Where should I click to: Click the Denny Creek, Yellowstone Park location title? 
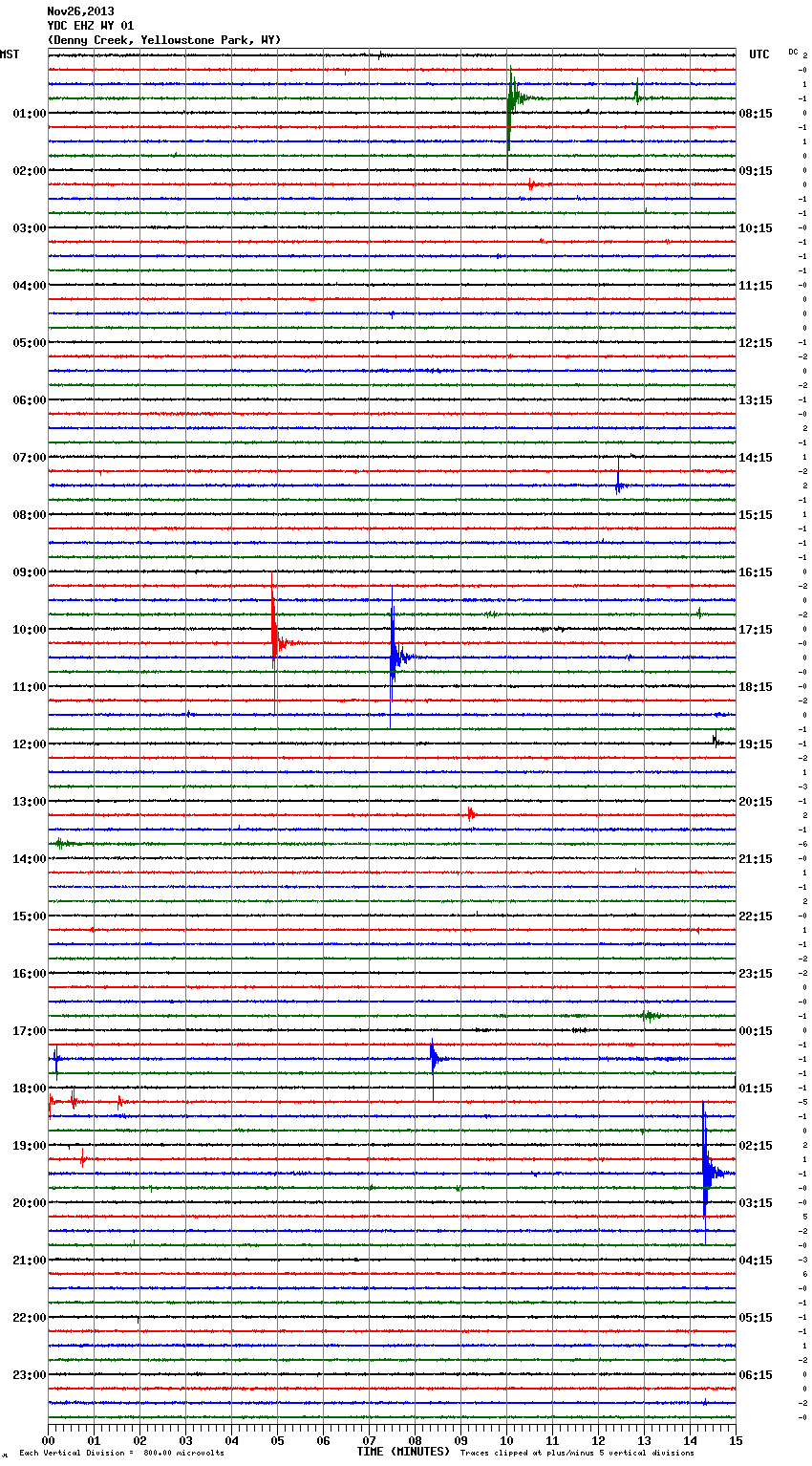click(164, 40)
